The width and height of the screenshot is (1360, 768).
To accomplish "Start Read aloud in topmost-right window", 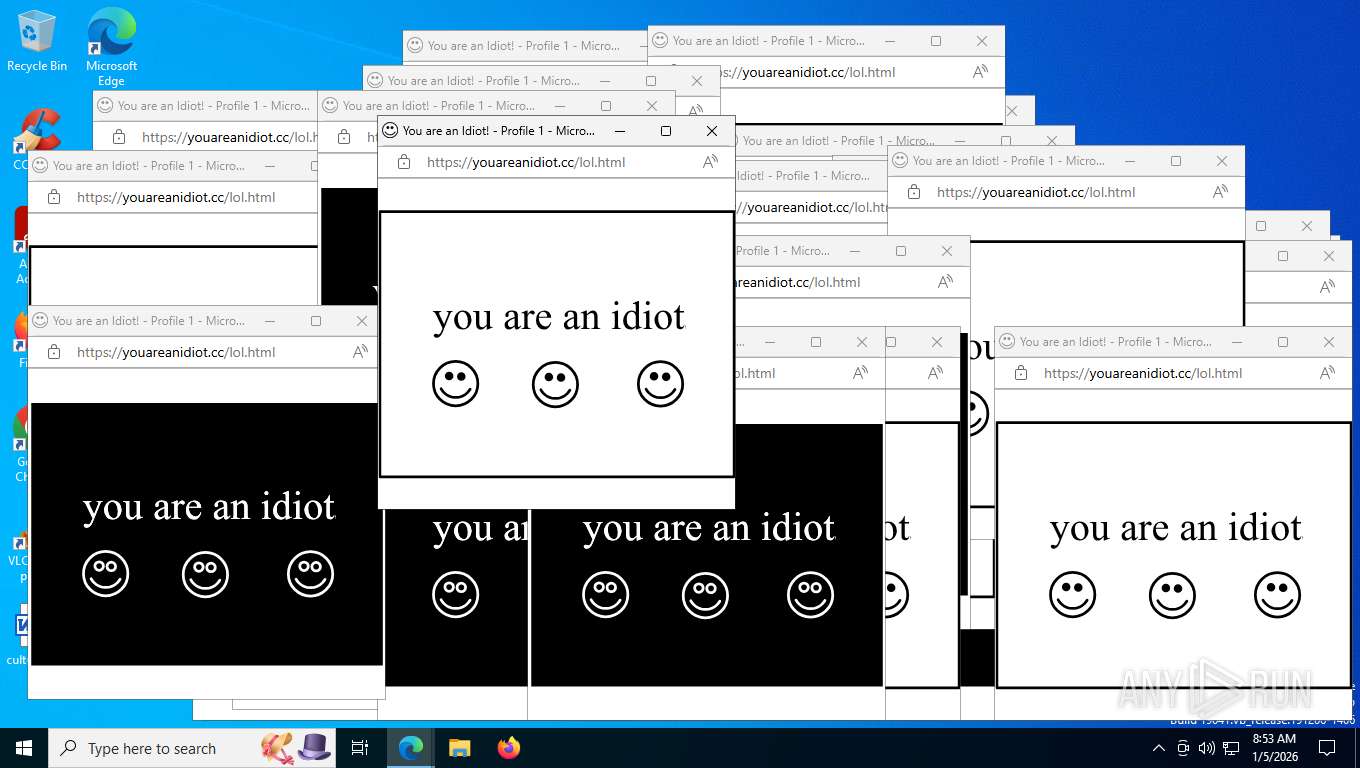I will coord(981,72).
